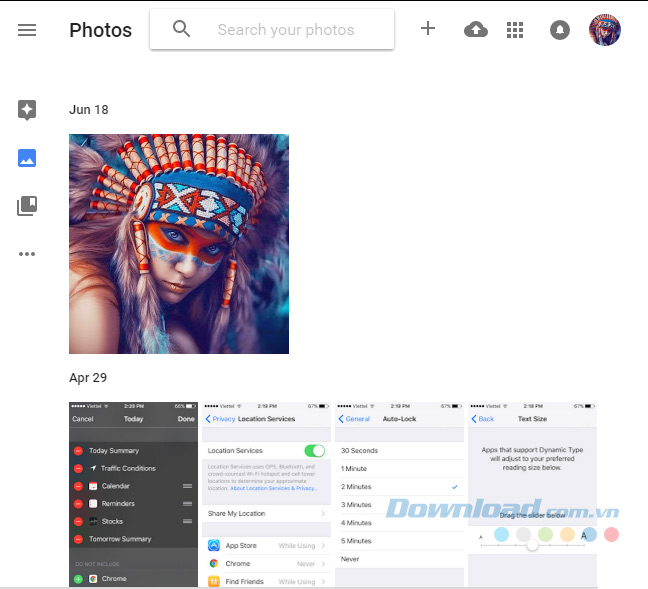Open the notifications bell
This screenshot has width=648, height=589.
[560, 30]
